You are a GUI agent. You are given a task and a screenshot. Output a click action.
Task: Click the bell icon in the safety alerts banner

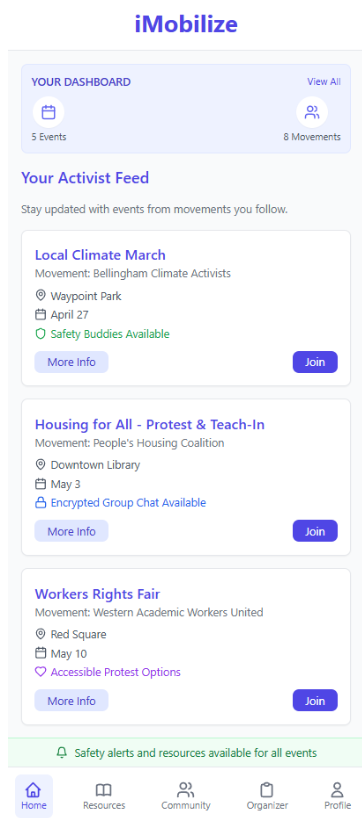point(62,753)
